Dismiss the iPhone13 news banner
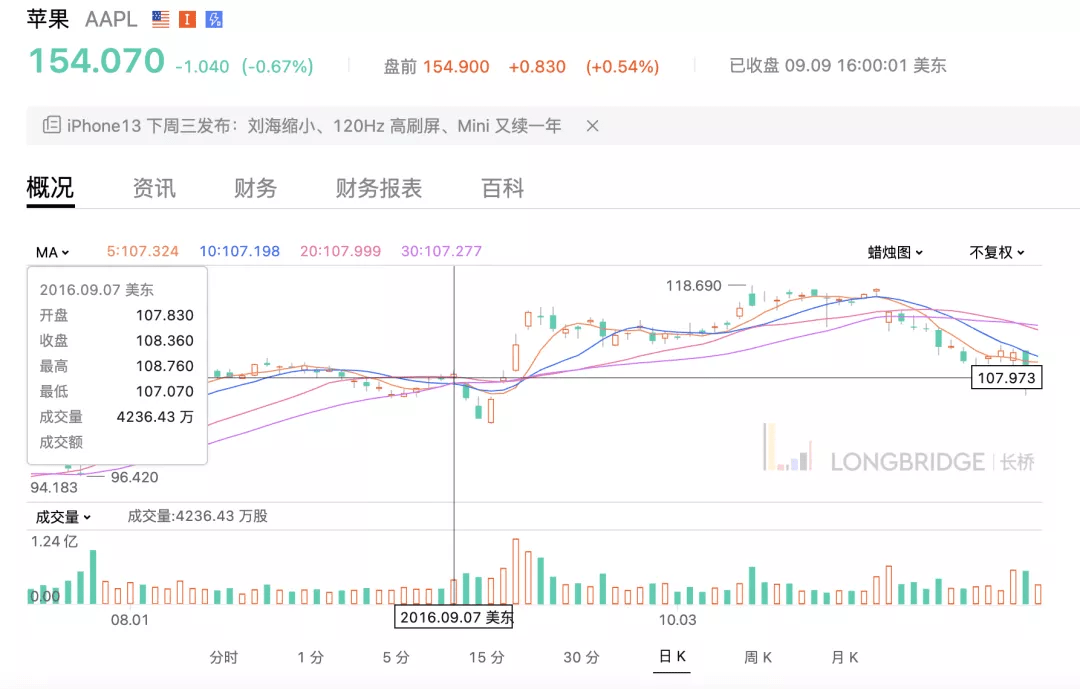 592,126
